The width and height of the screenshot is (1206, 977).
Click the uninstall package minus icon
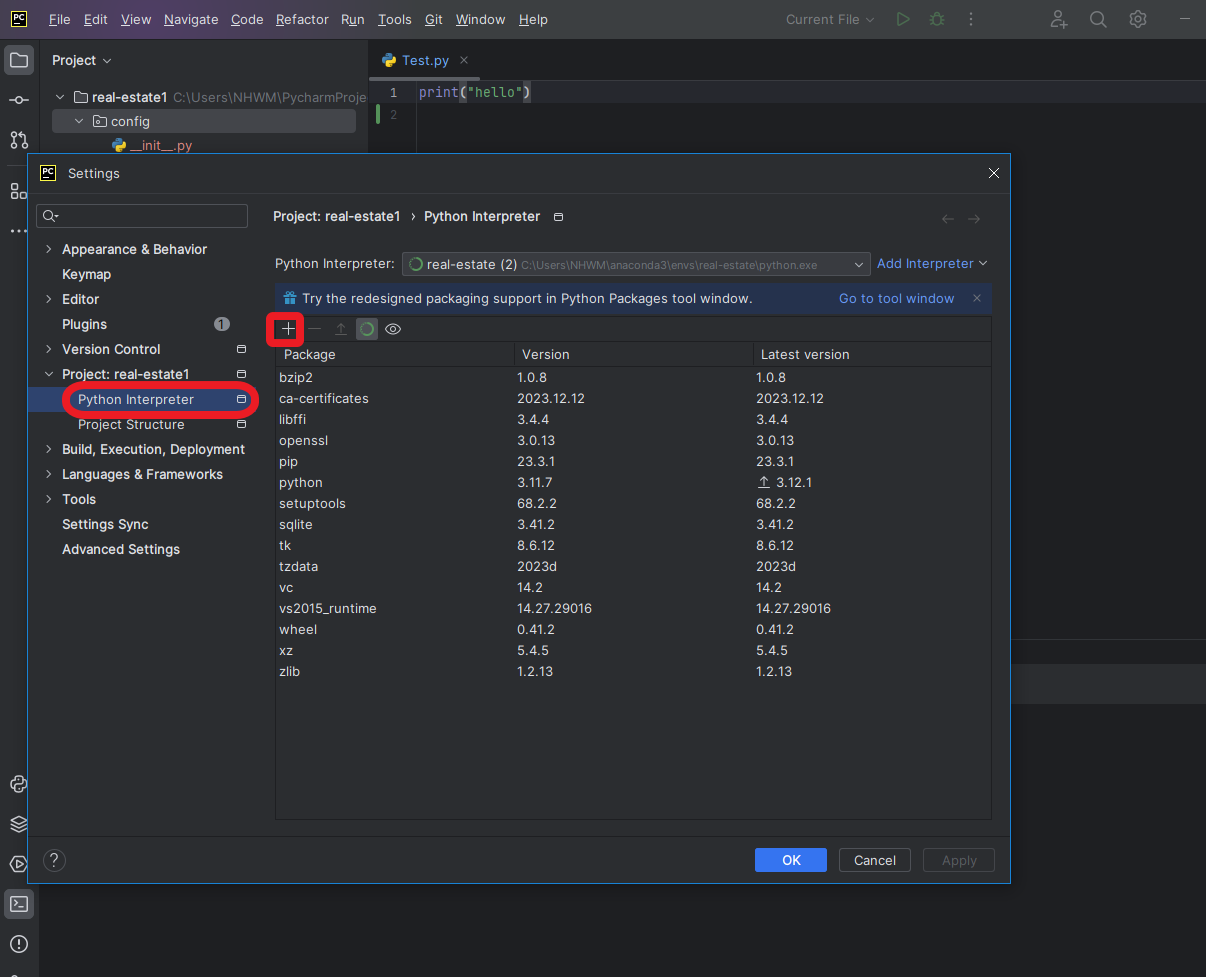tap(315, 329)
